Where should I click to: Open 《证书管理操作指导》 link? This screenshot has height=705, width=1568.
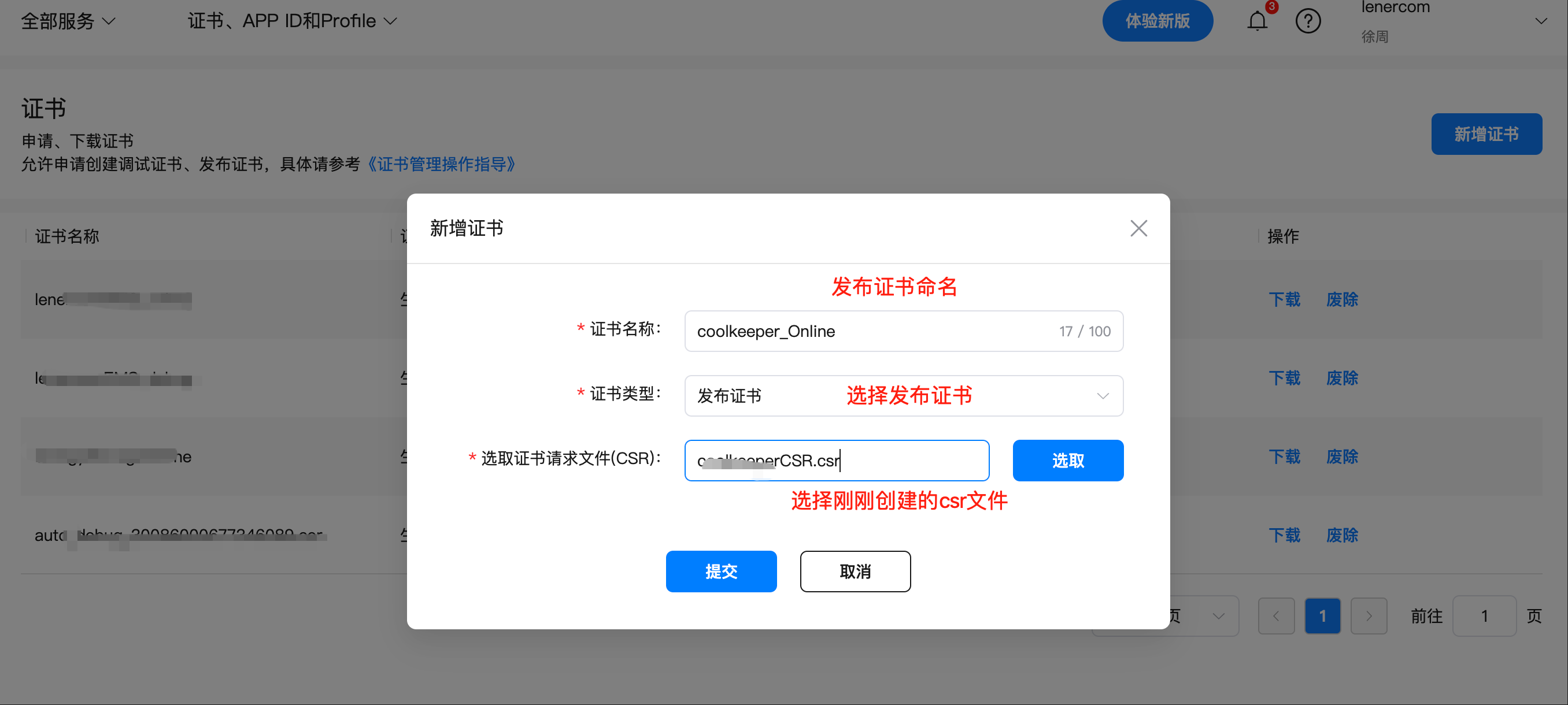441,164
